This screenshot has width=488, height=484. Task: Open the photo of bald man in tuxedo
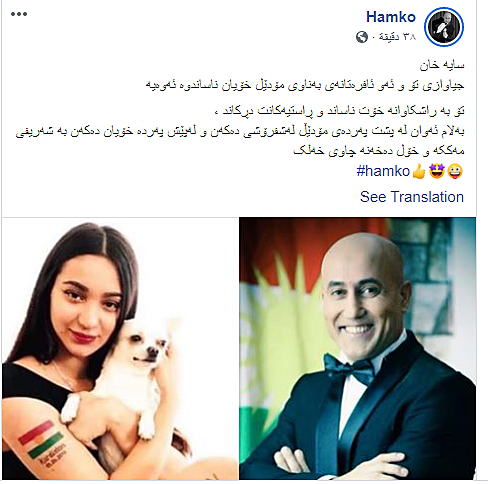click(x=357, y=348)
